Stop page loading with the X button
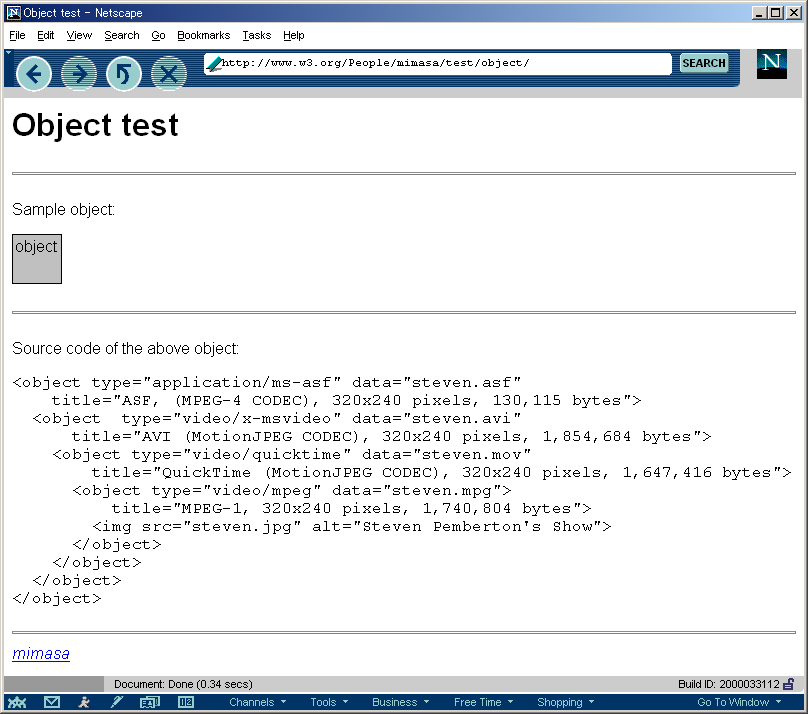The height and width of the screenshot is (714, 808). tap(169, 74)
